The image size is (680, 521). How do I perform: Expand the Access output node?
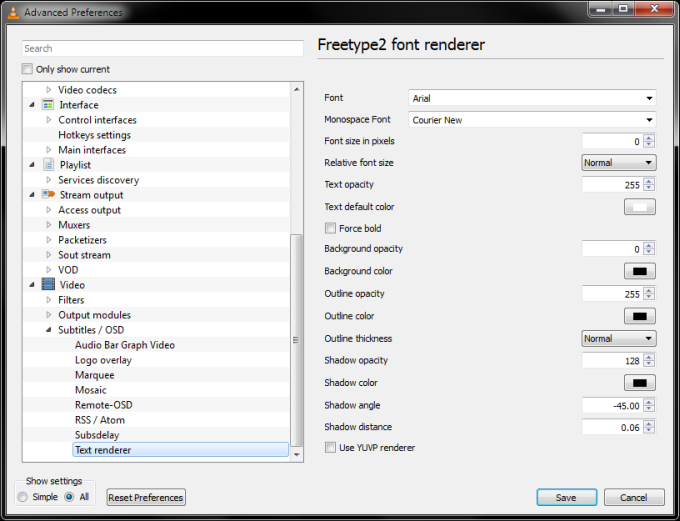[x=49, y=210]
